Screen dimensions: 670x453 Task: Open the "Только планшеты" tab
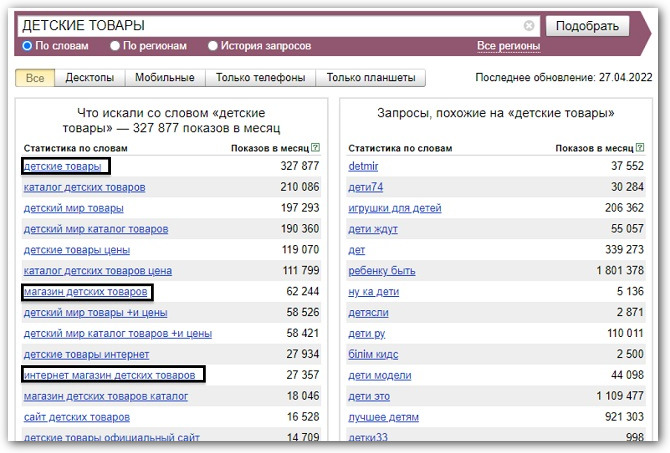pyautogui.click(x=371, y=78)
